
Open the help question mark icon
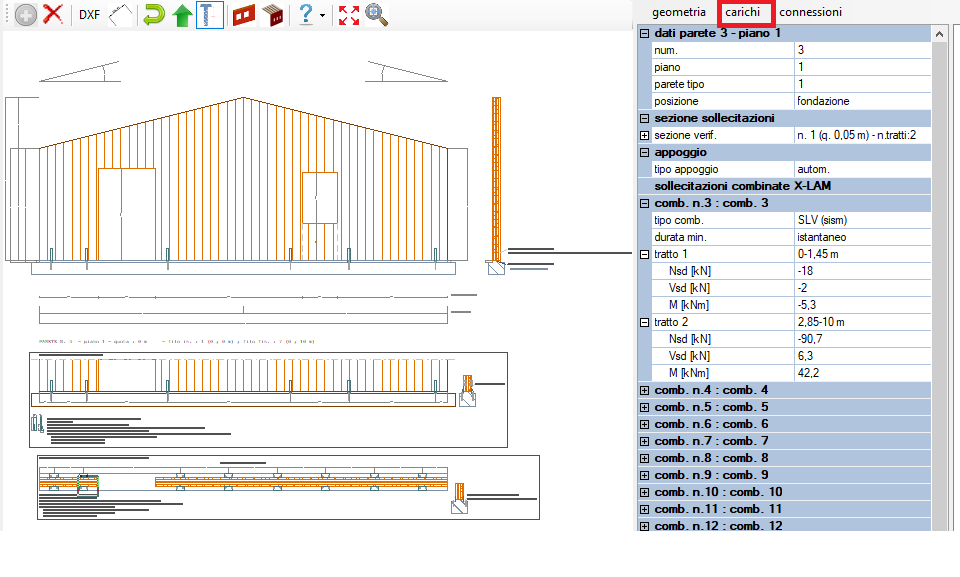pos(306,15)
